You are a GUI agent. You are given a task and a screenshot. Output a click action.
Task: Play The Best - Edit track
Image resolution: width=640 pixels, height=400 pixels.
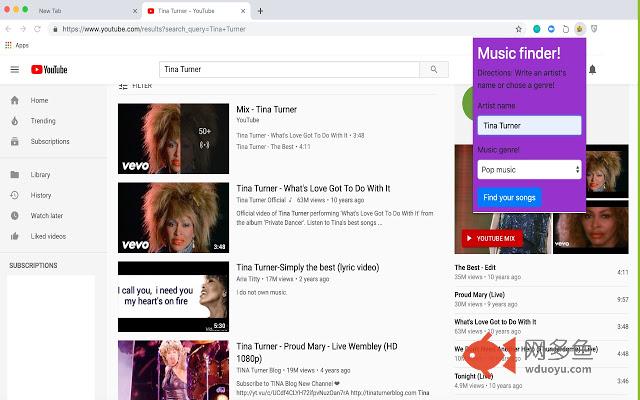coord(541,272)
